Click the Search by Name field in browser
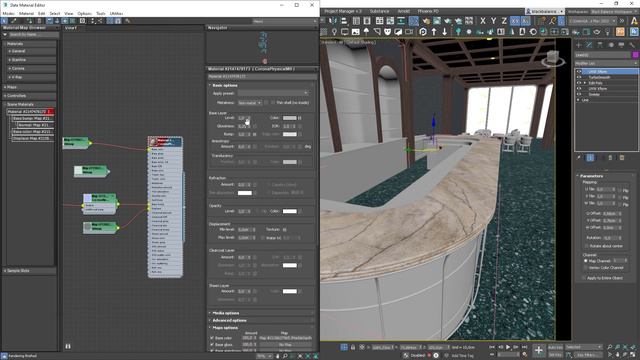 [33, 35]
